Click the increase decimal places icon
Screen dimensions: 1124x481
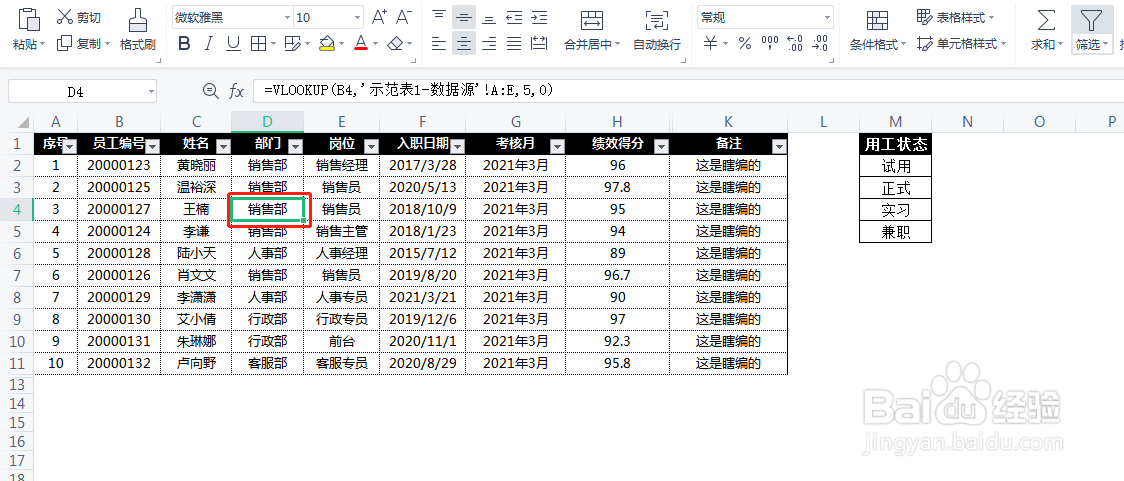[795, 44]
